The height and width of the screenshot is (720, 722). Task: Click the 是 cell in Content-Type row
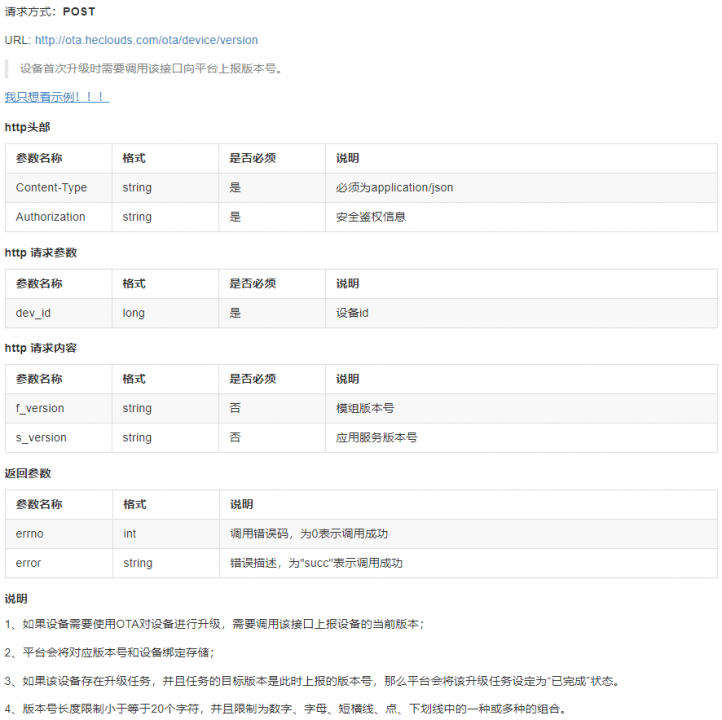coord(272,188)
